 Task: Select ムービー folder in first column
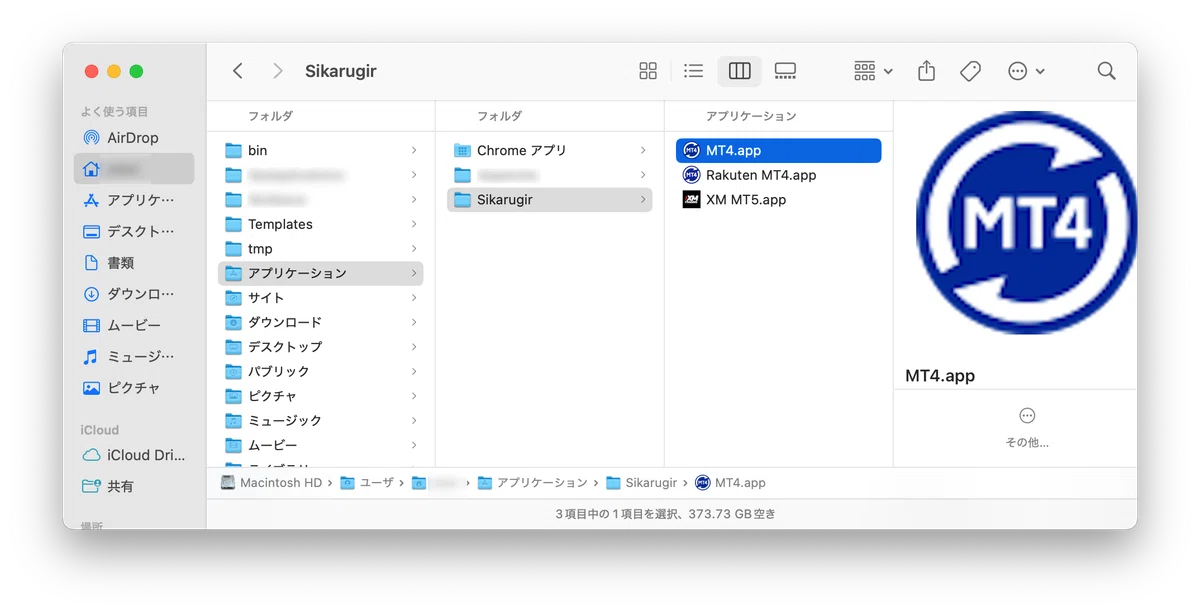[320, 445]
